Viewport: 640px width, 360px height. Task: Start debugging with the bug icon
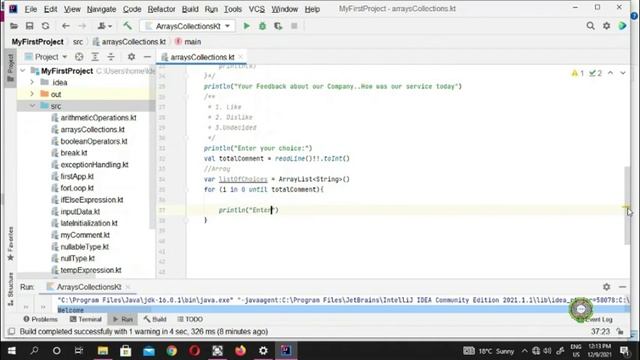[x=262, y=26]
